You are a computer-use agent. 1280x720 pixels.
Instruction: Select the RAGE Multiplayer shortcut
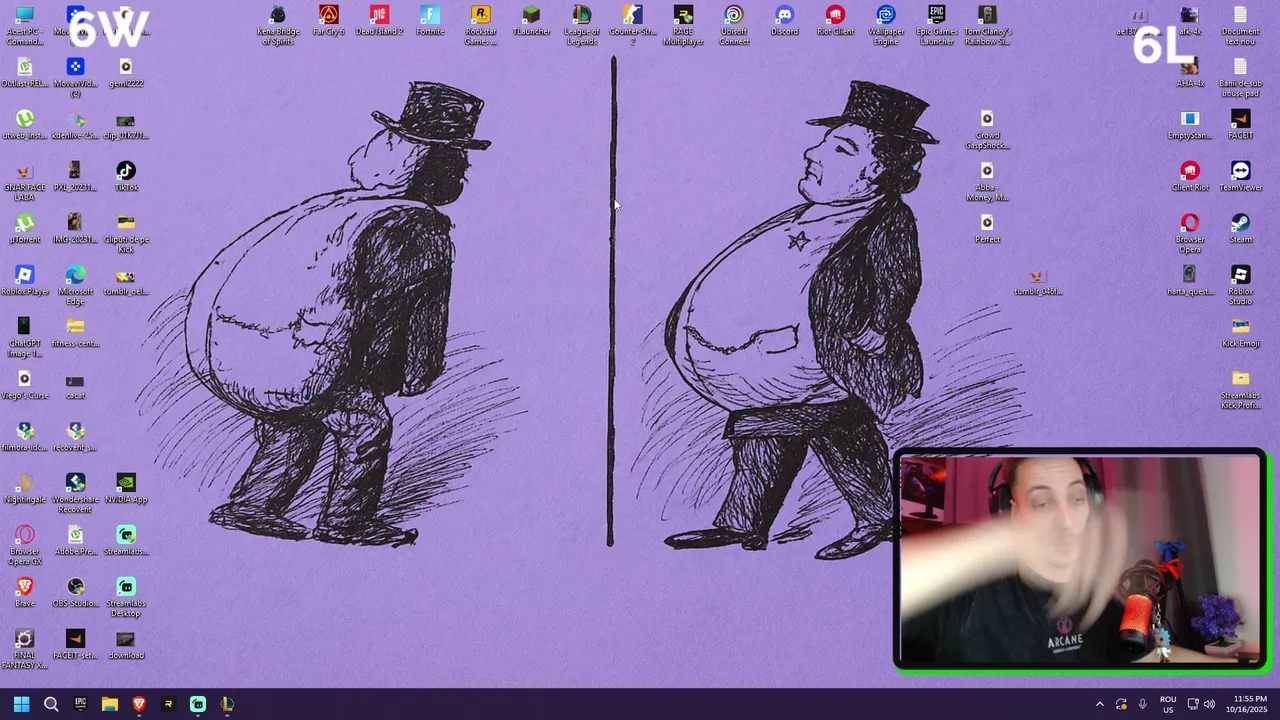click(683, 25)
